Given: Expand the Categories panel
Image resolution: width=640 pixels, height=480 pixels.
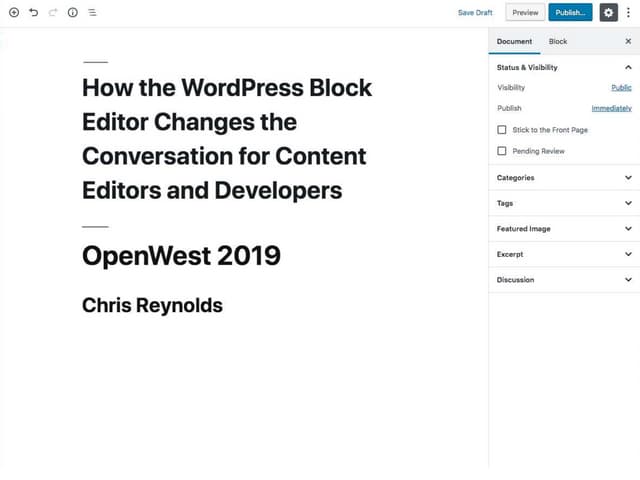Looking at the screenshot, I should pyautogui.click(x=628, y=178).
